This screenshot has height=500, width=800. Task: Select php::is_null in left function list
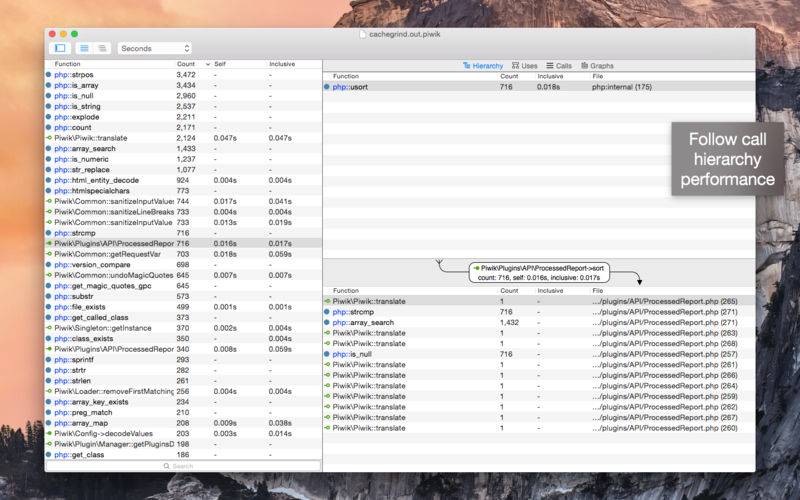coord(183,95)
